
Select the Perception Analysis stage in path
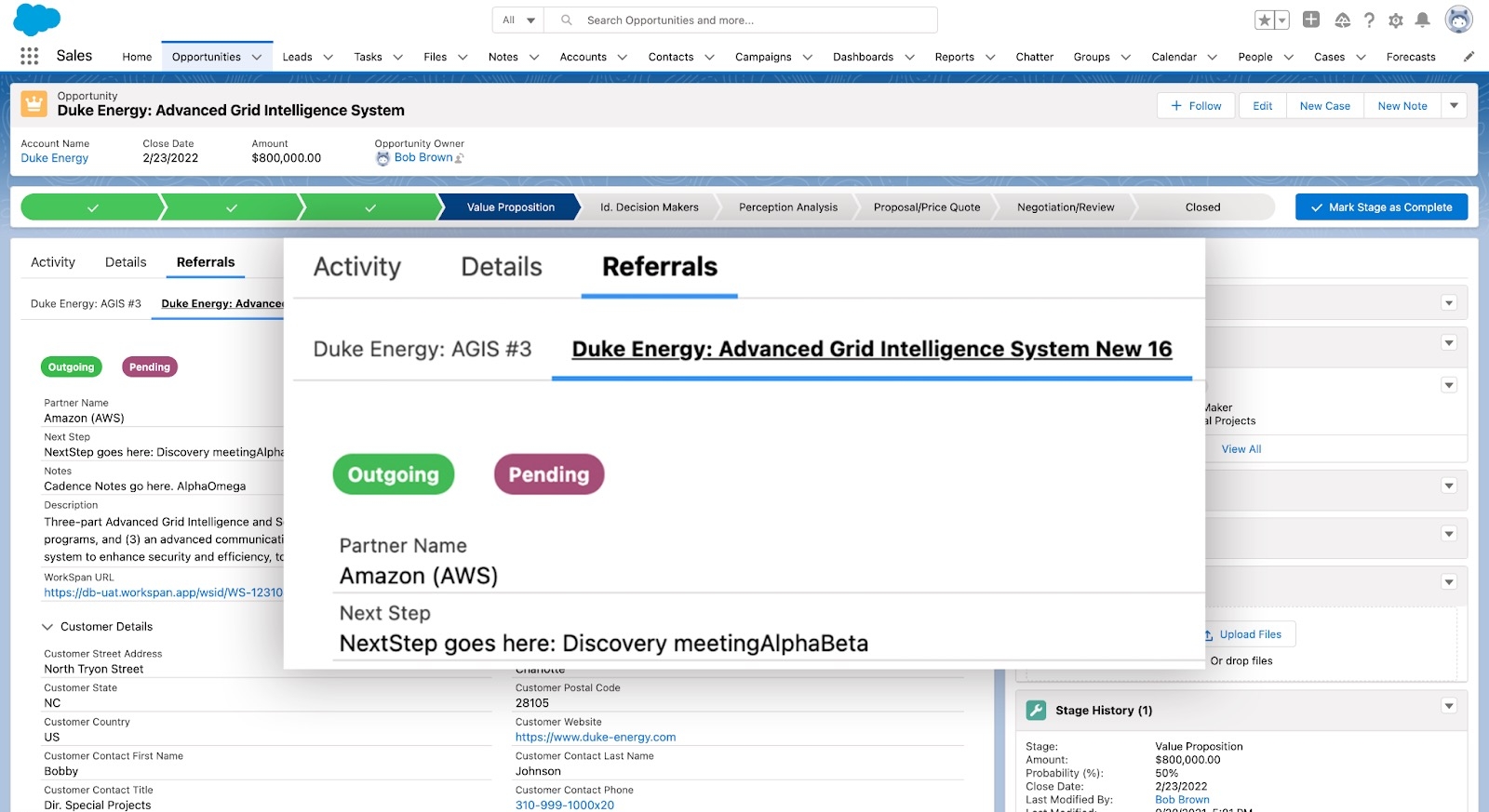[x=787, y=207]
